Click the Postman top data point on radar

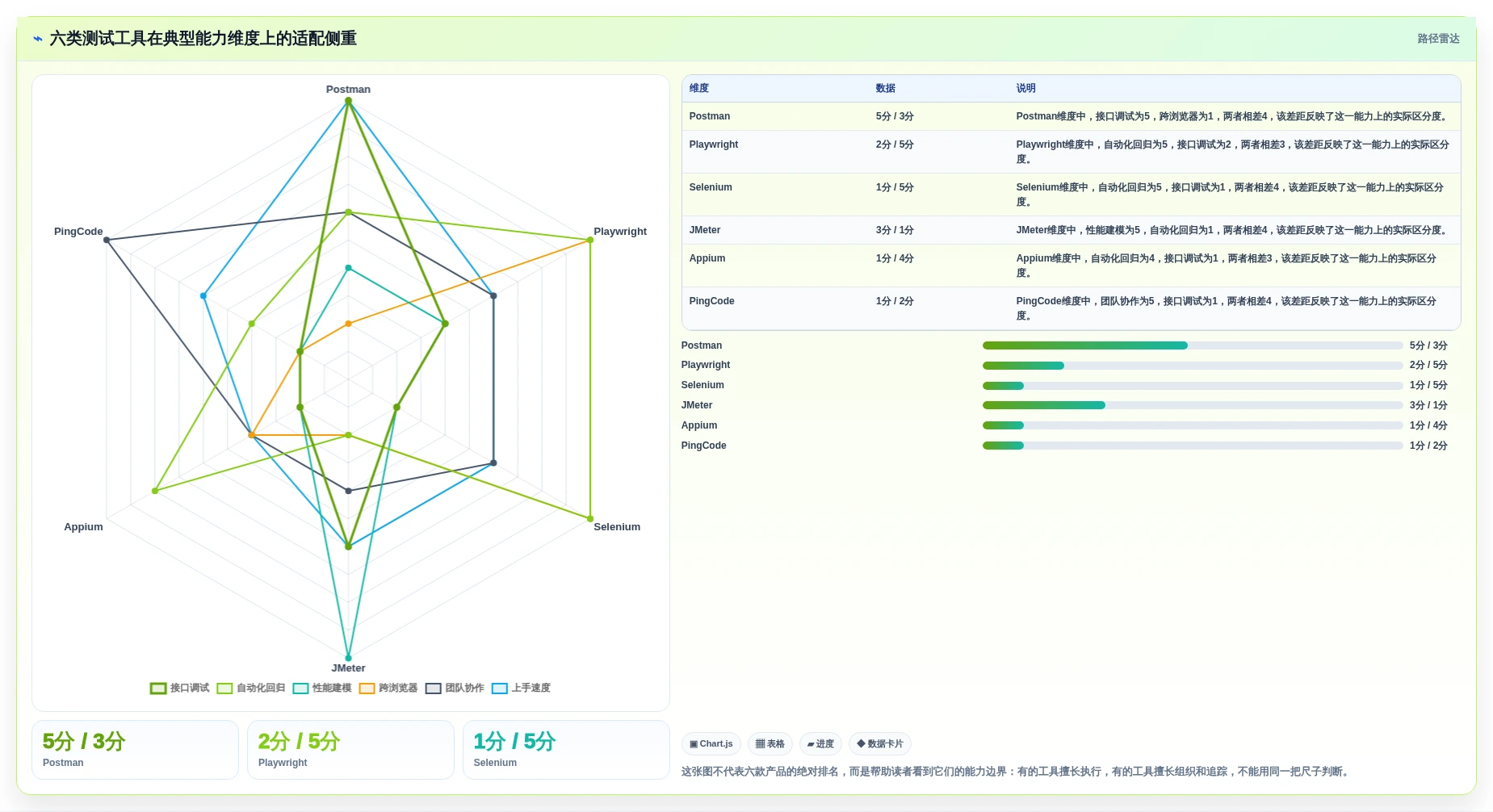tap(348, 101)
